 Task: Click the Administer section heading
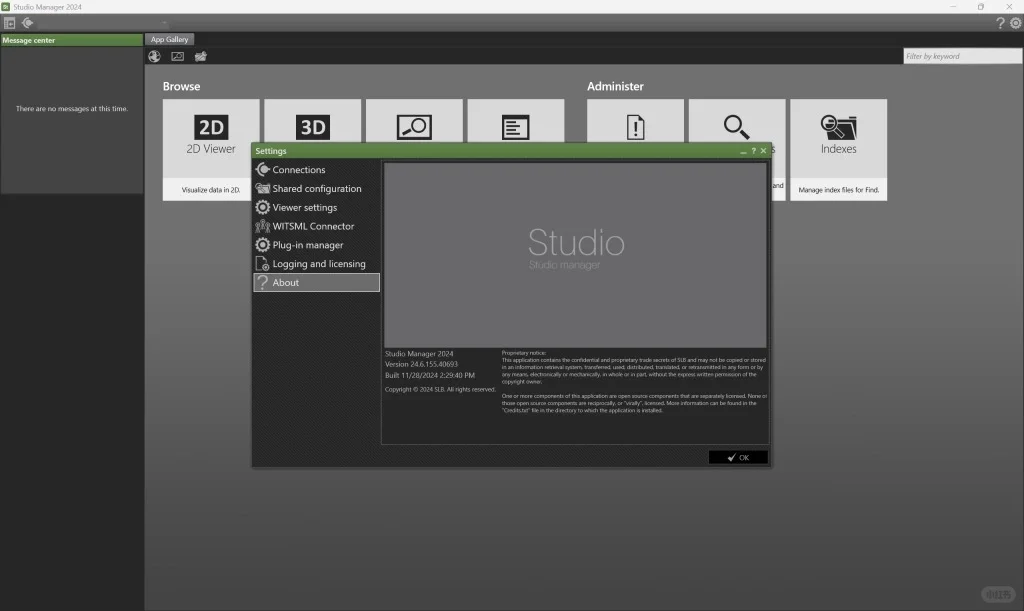615,86
